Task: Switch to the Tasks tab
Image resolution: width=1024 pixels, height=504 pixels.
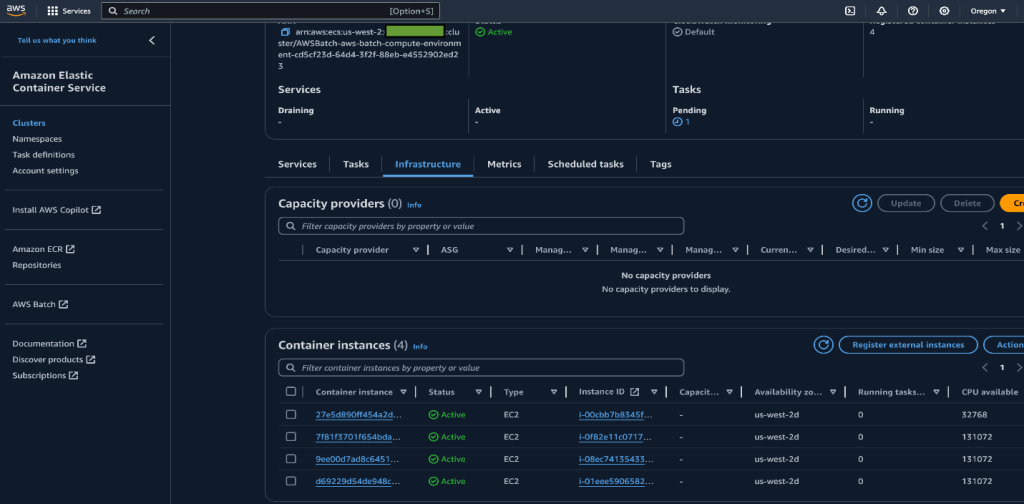Action: click(x=356, y=165)
